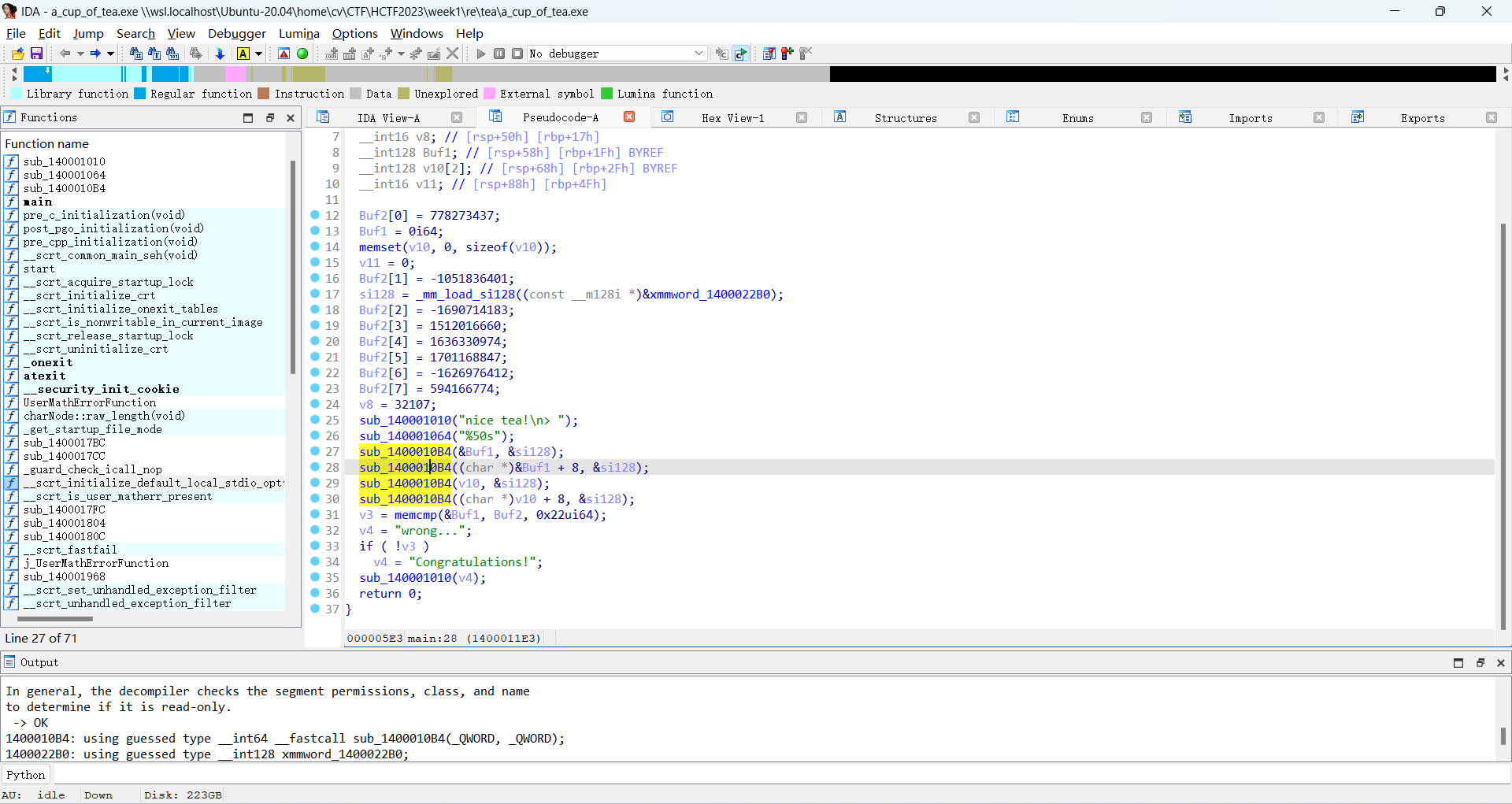Click the red X delete toolbar icon
The height and width of the screenshot is (804, 1512).
(452, 54)
